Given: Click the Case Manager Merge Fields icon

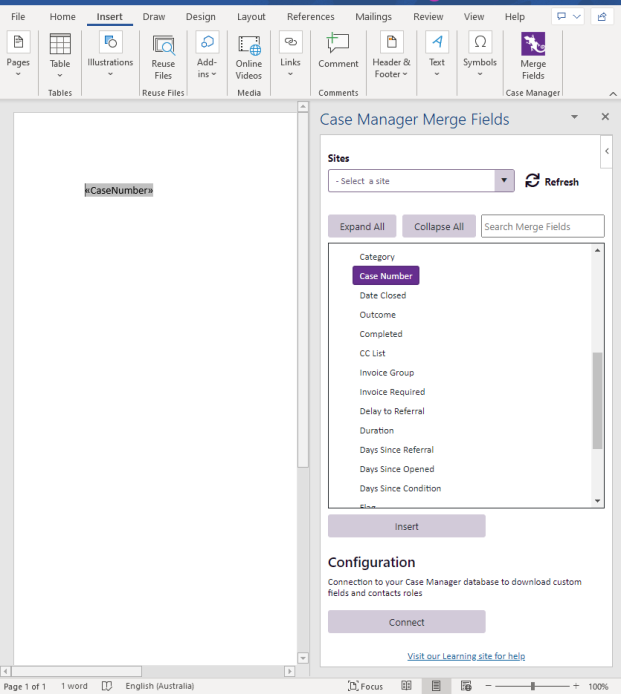Looking at the screenshot, I should click(x=533, y=44).
